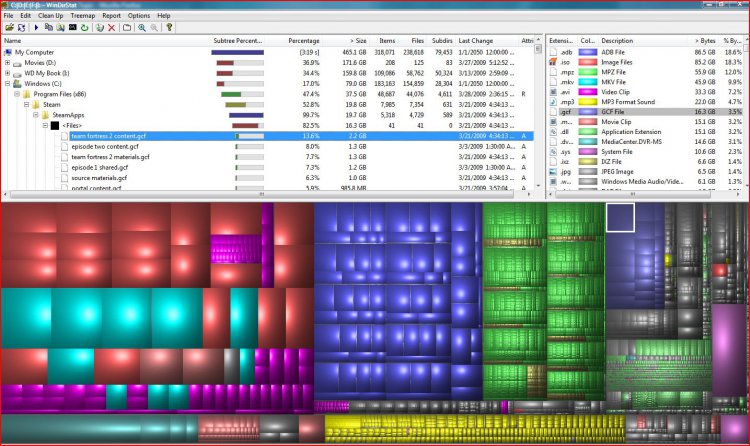Click the blue Open Item arrow icon
Image resolution: width=750 pixels, height=446 pixels.
[x=36, y=28]
